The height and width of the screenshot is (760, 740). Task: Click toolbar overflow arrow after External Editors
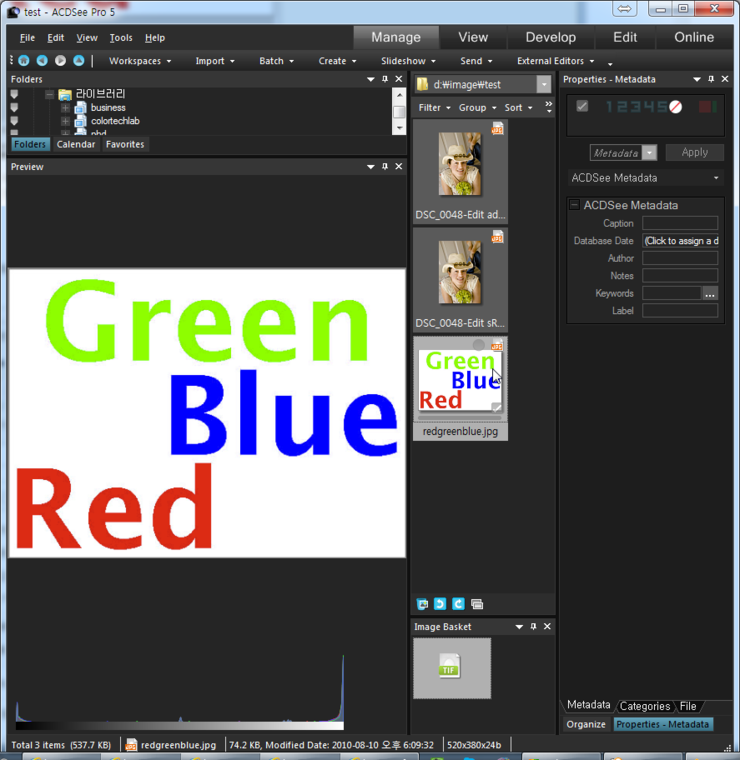click(610, 63)
